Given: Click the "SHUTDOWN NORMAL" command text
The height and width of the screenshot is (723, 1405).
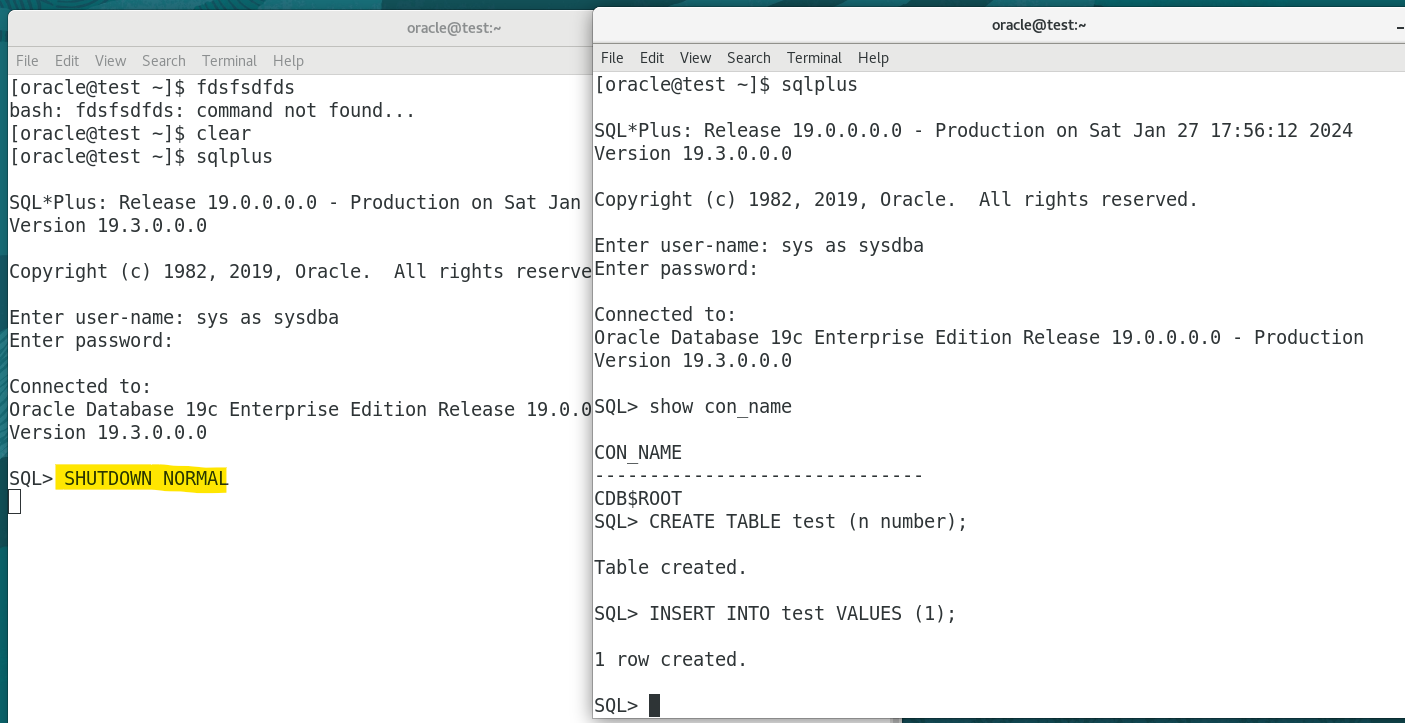Looking at the screenshot, I should coord(146,479).
